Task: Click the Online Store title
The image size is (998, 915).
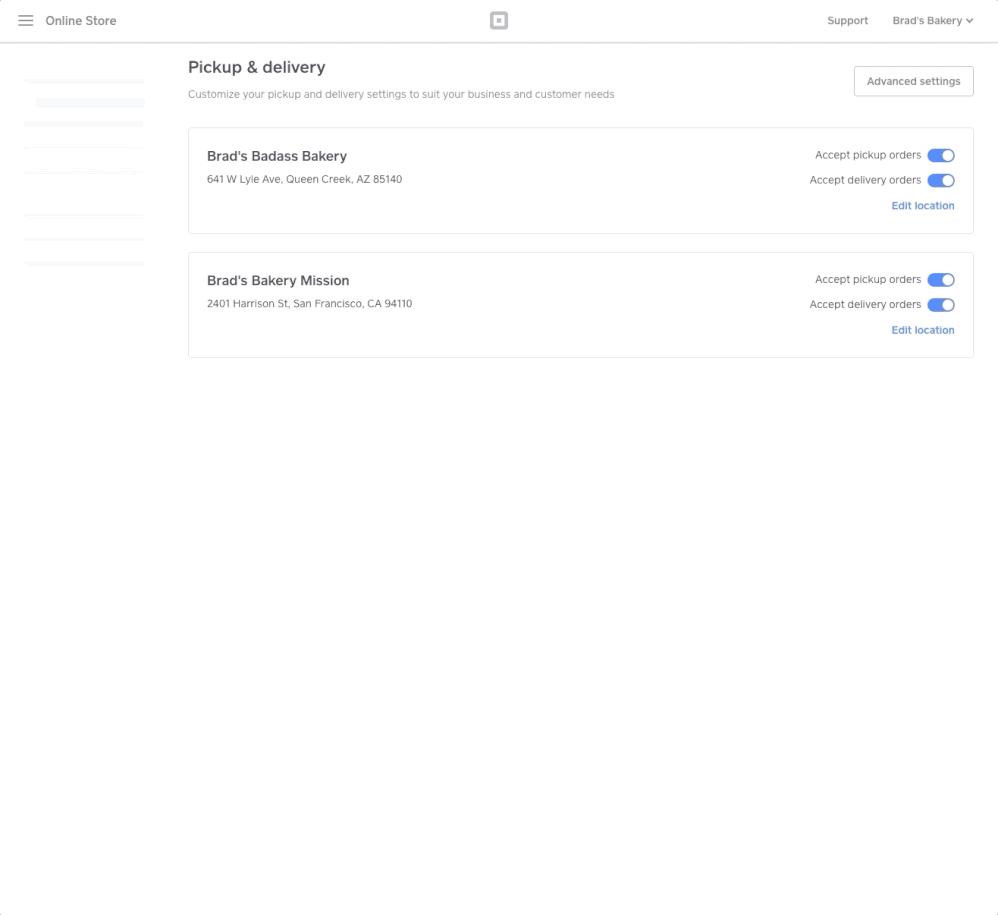Action: click(81, 21)
